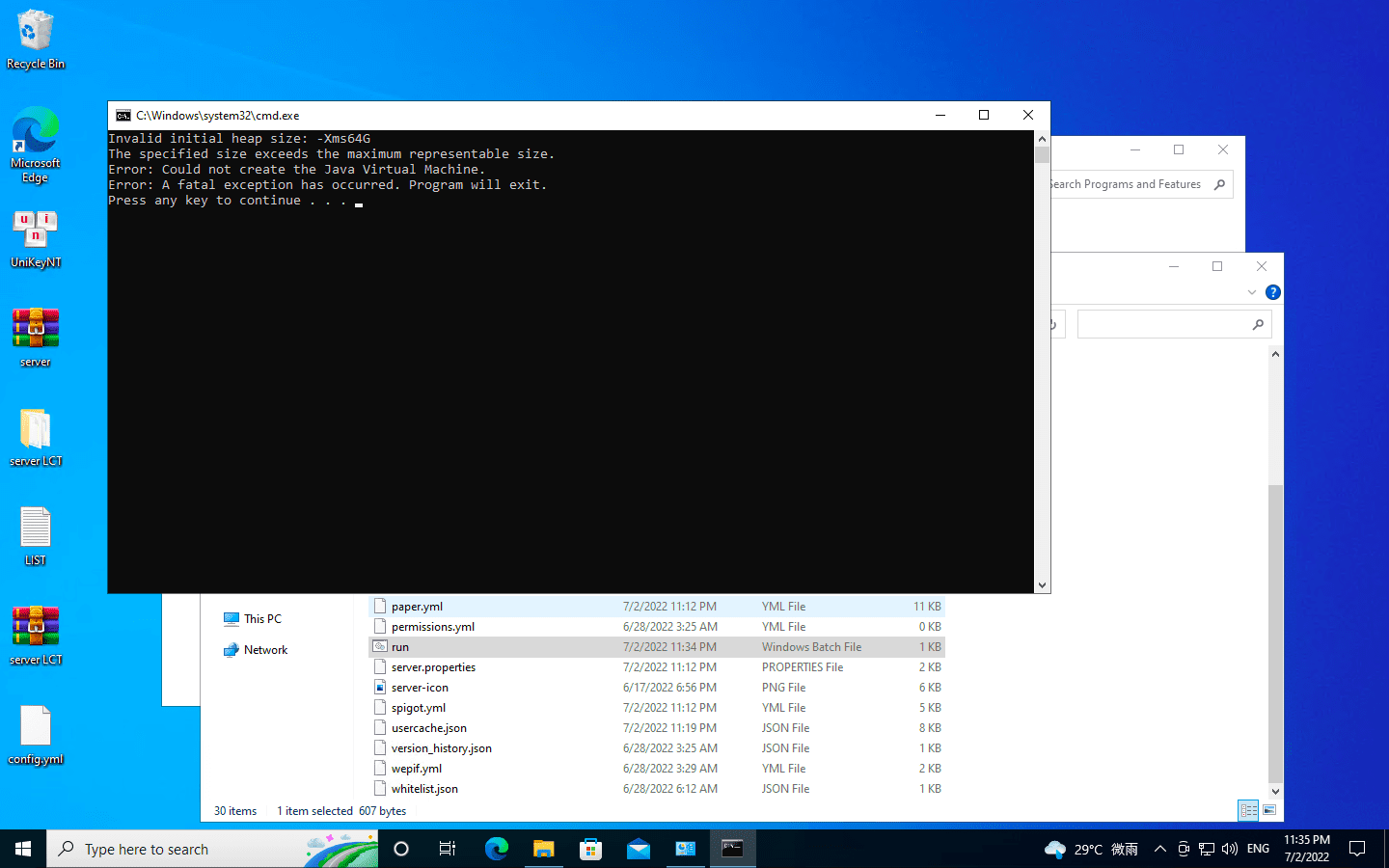Image resolution: width=1389 pixels, height=868 pixels.
Task: Open Microsoft Store in the taskbar
Action: pos(591,849)
